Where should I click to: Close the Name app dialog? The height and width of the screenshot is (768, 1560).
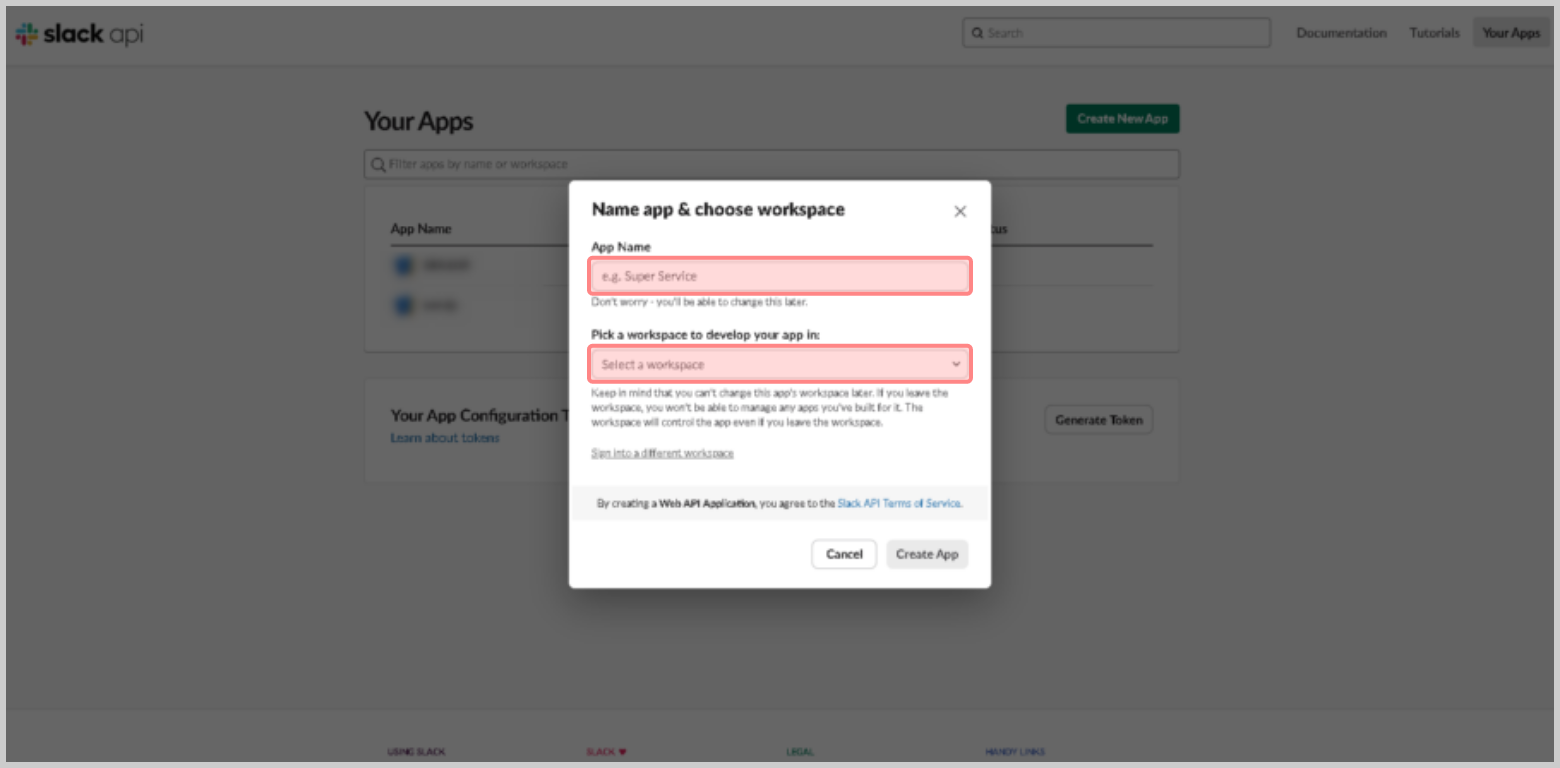(960, 211)
